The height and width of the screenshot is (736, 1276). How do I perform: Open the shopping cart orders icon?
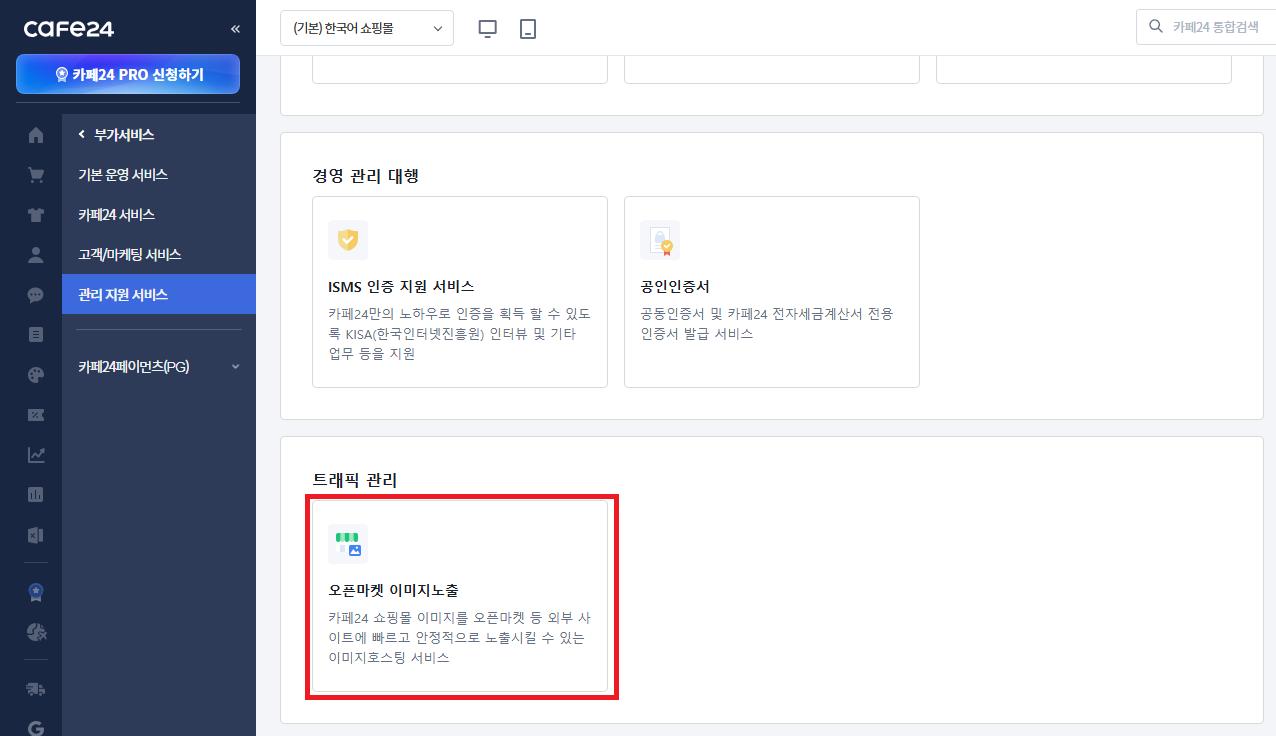(x=36, y=175)
